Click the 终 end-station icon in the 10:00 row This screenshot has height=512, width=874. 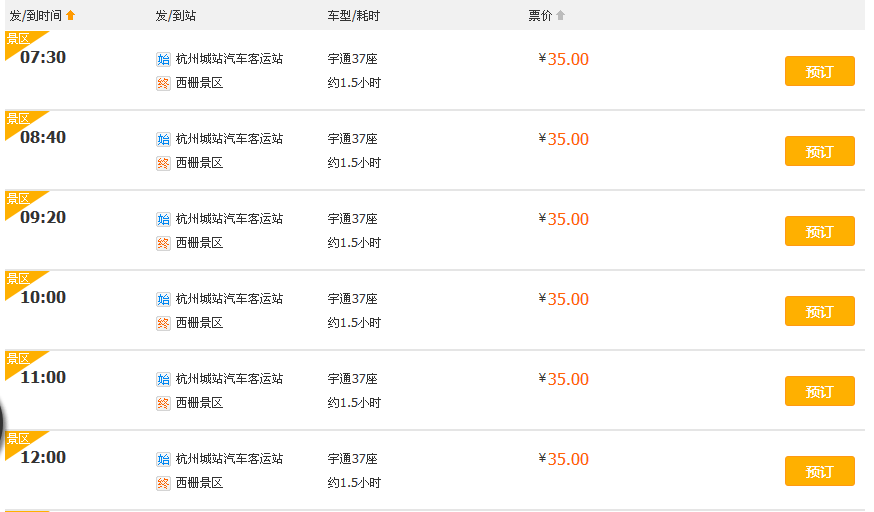[163, 323]
